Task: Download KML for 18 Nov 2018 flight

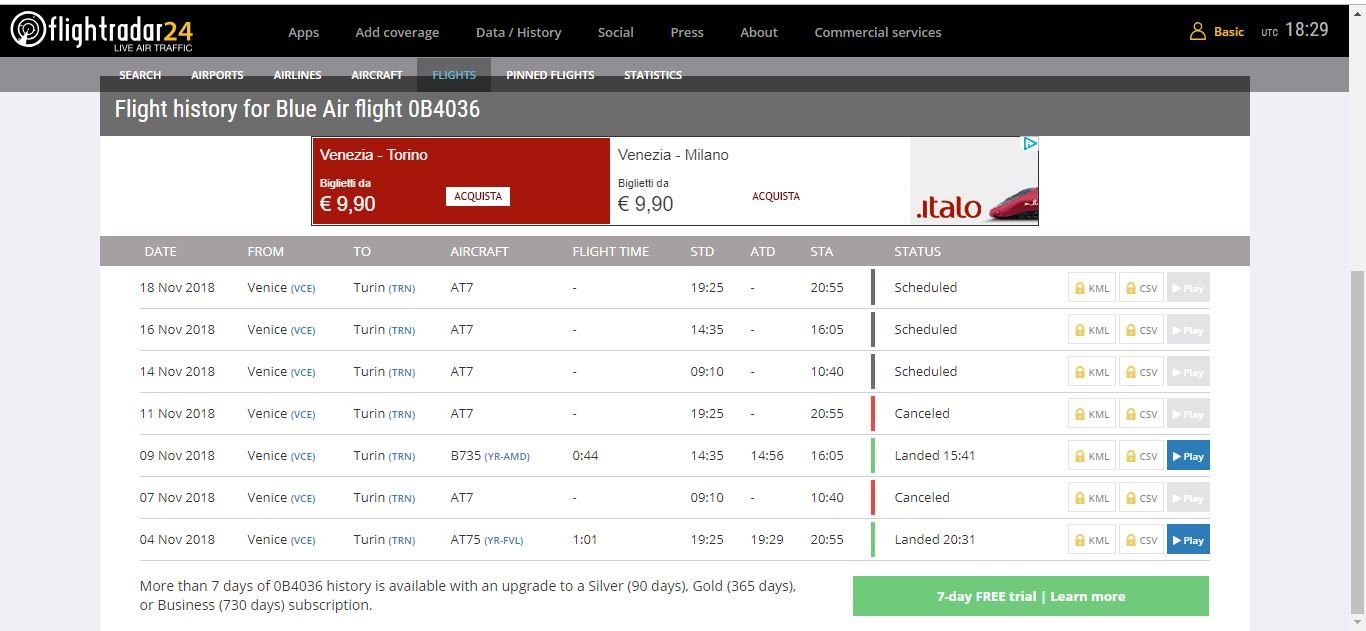Action: tap(1091, 288)
